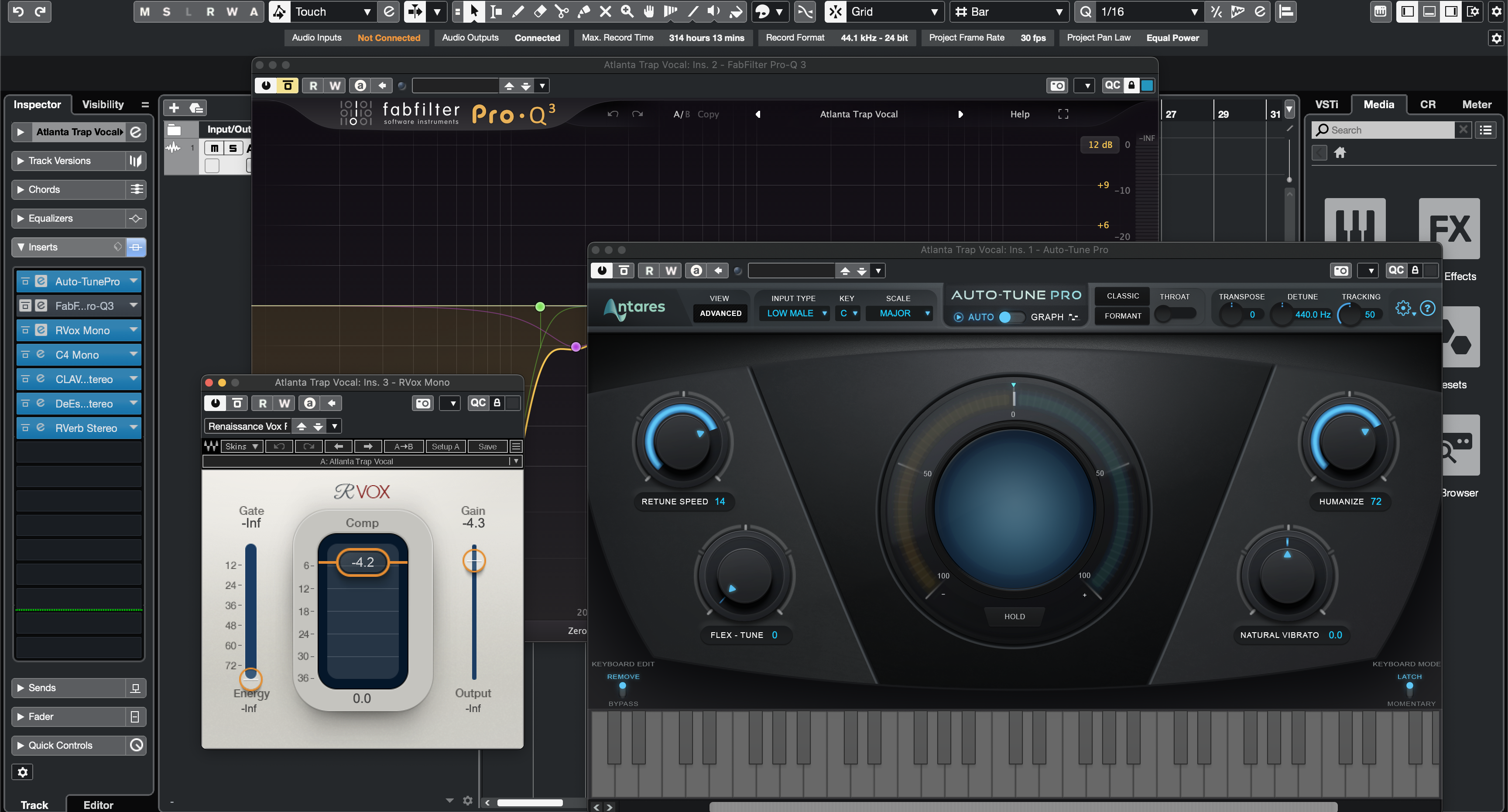
Task: Toggle the Auto/Graph mode switch in Auto-Tune
Action: (1011, 317)
